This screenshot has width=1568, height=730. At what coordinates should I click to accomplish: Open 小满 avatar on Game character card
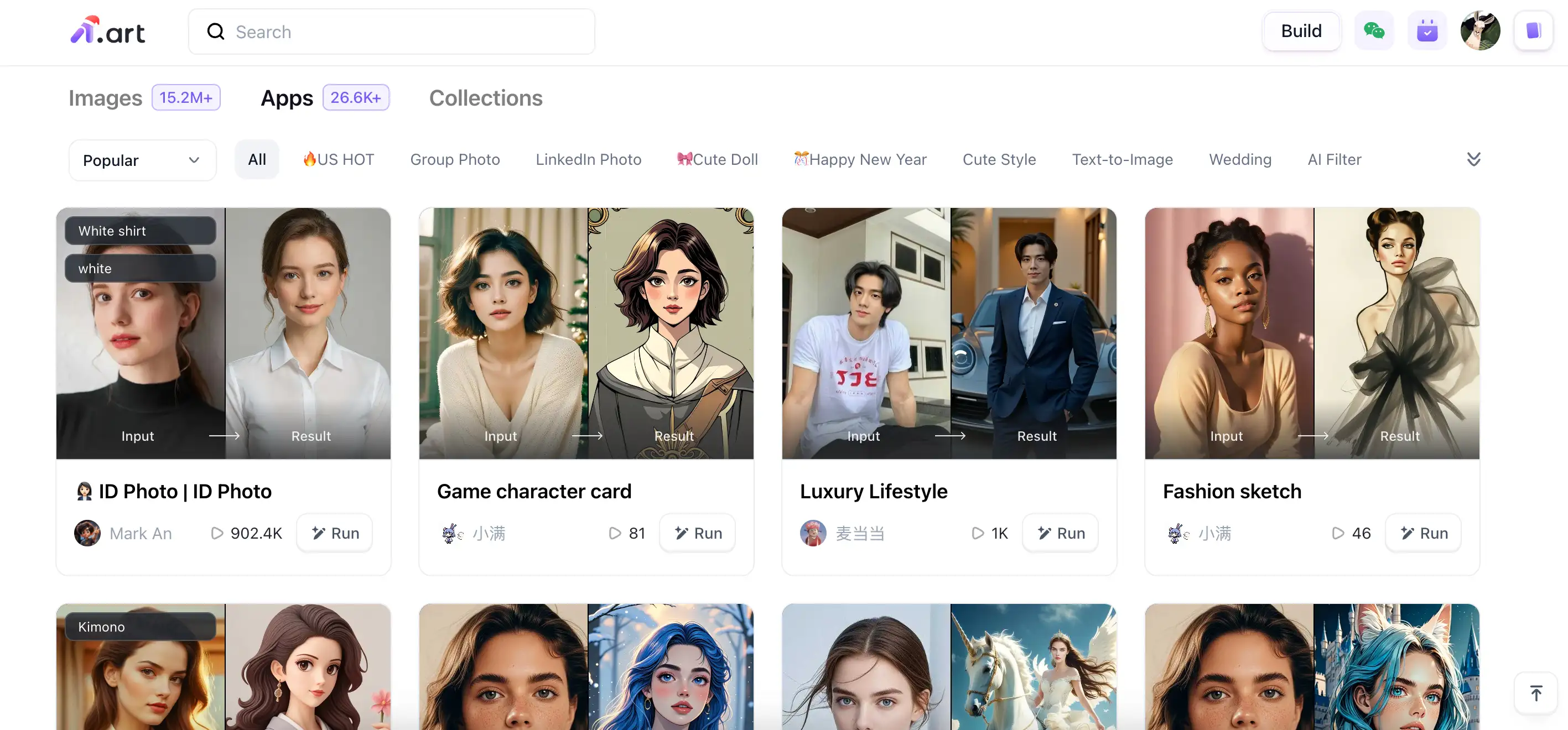coord(451,534)
